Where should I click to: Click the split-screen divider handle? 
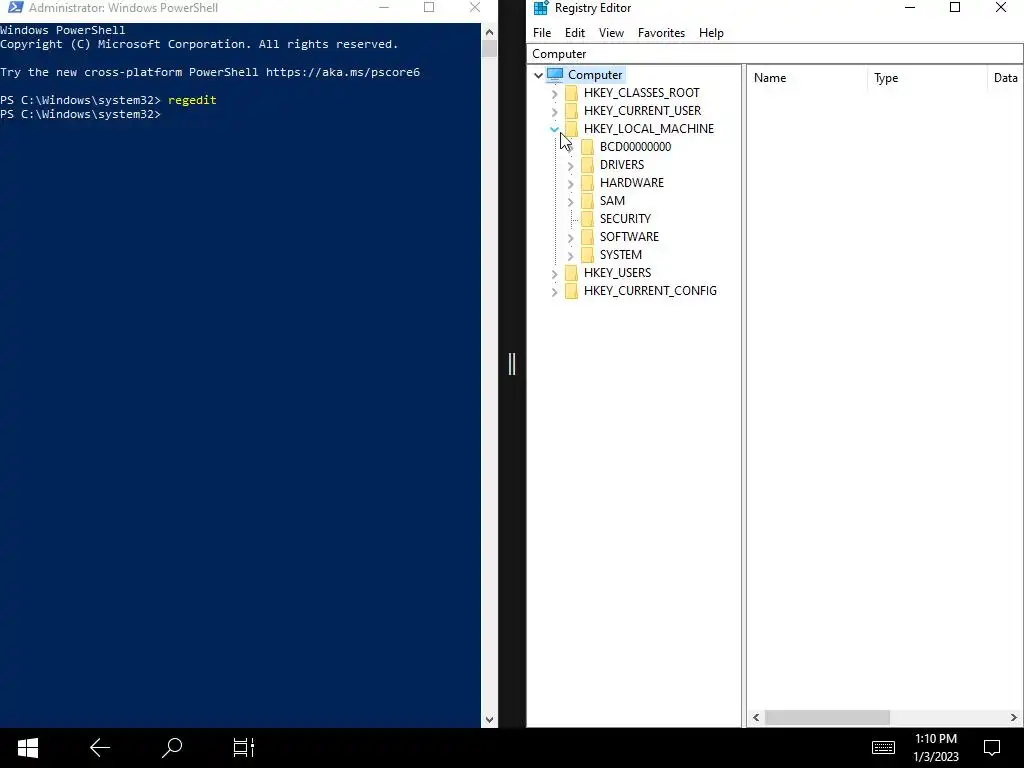512,364
